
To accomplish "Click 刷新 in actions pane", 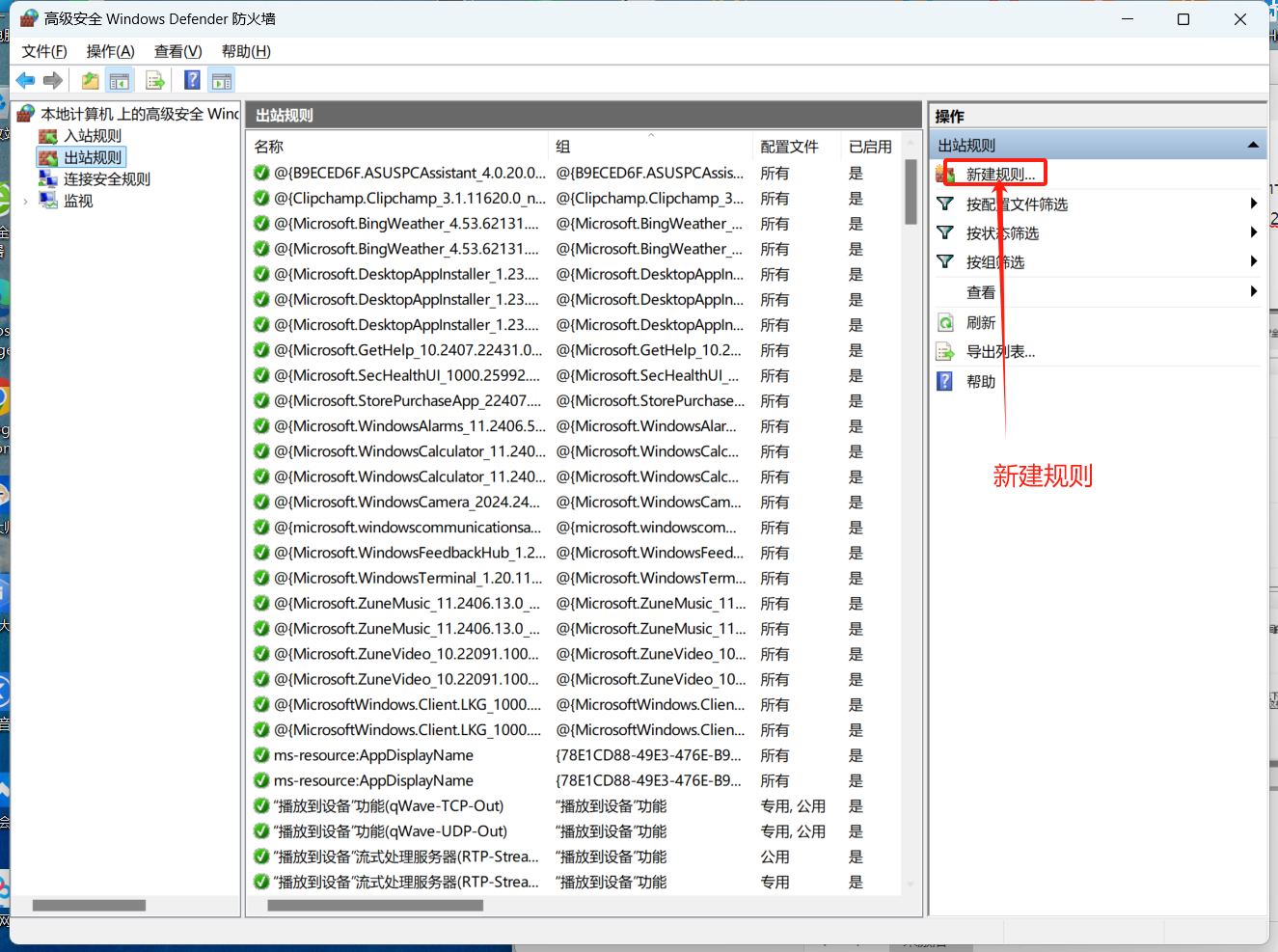I will point(981,323).
